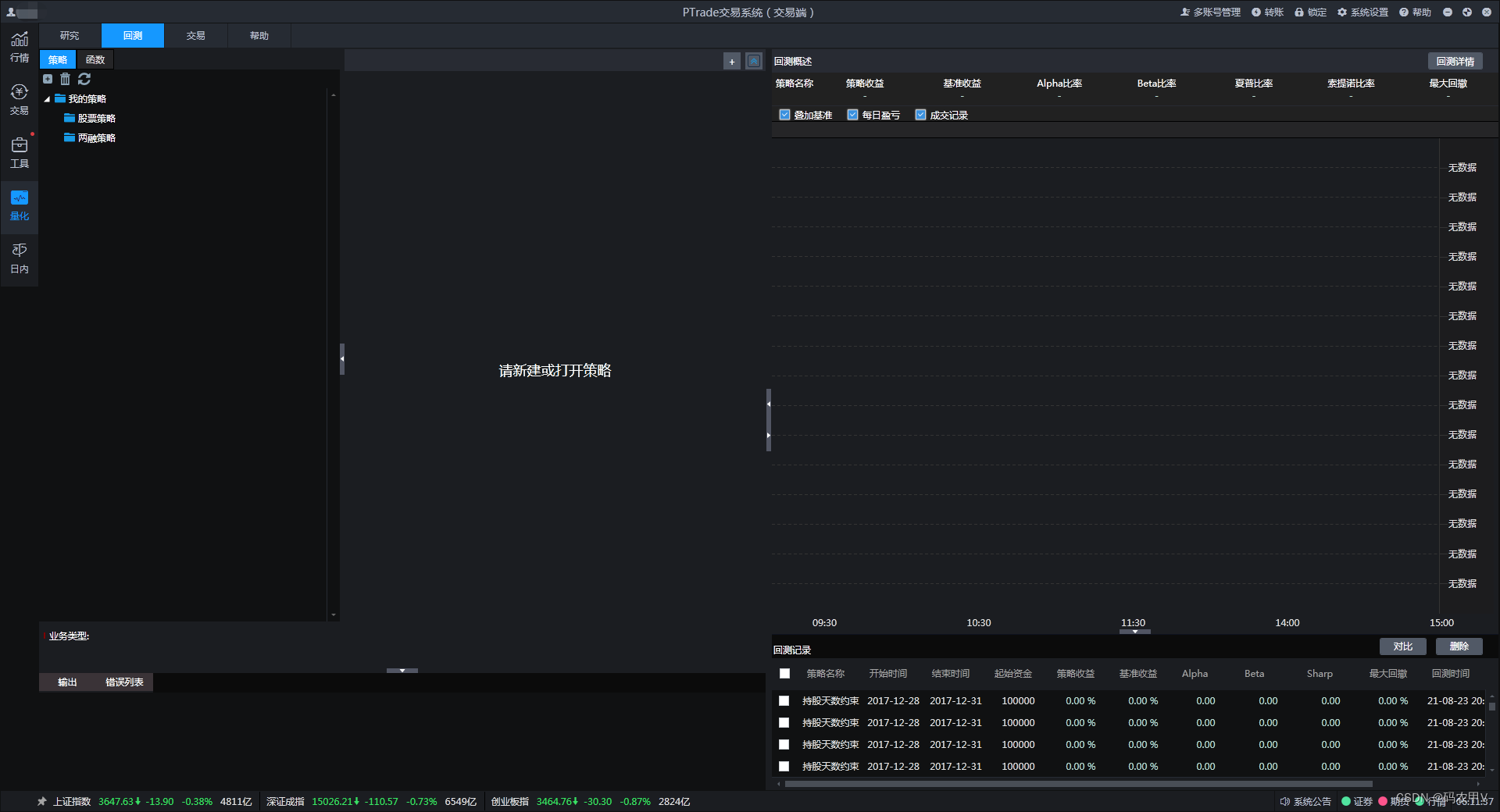Click the 深证成指 index in status bar
Viewport: 1500px width, 812px height.
(x=285, y=802)
